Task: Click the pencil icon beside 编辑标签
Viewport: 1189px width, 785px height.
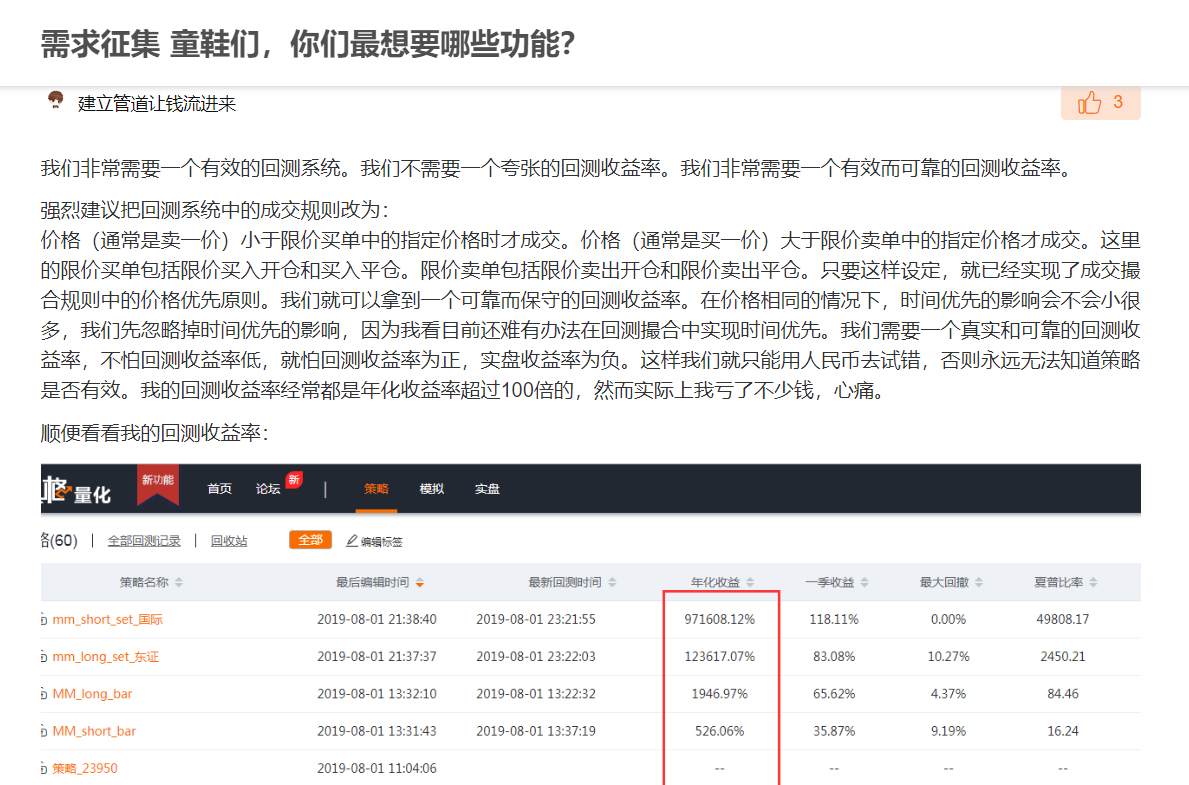Action: pos(352,541)
